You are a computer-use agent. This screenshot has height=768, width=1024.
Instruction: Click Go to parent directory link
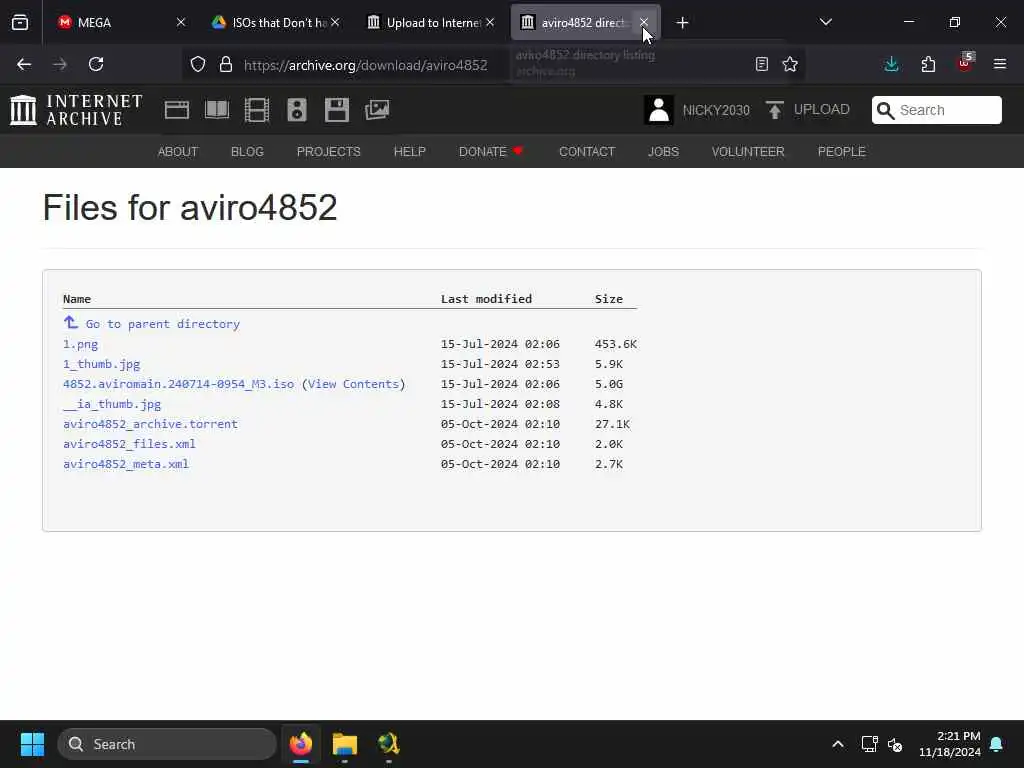point(163,324)
